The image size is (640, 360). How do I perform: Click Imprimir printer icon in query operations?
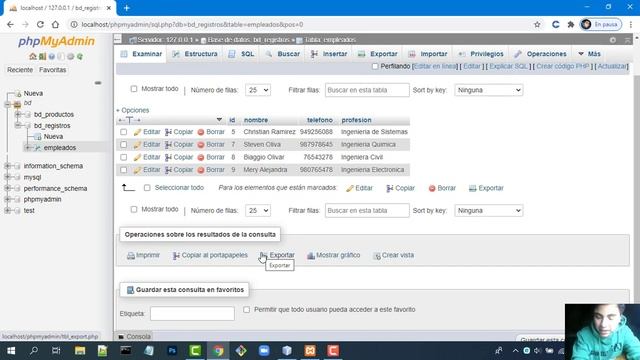131,256
